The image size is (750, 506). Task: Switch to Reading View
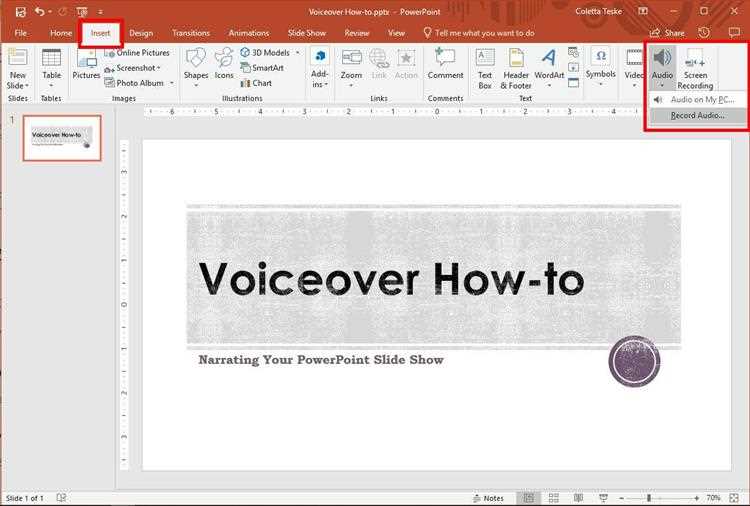click(578, 498)
